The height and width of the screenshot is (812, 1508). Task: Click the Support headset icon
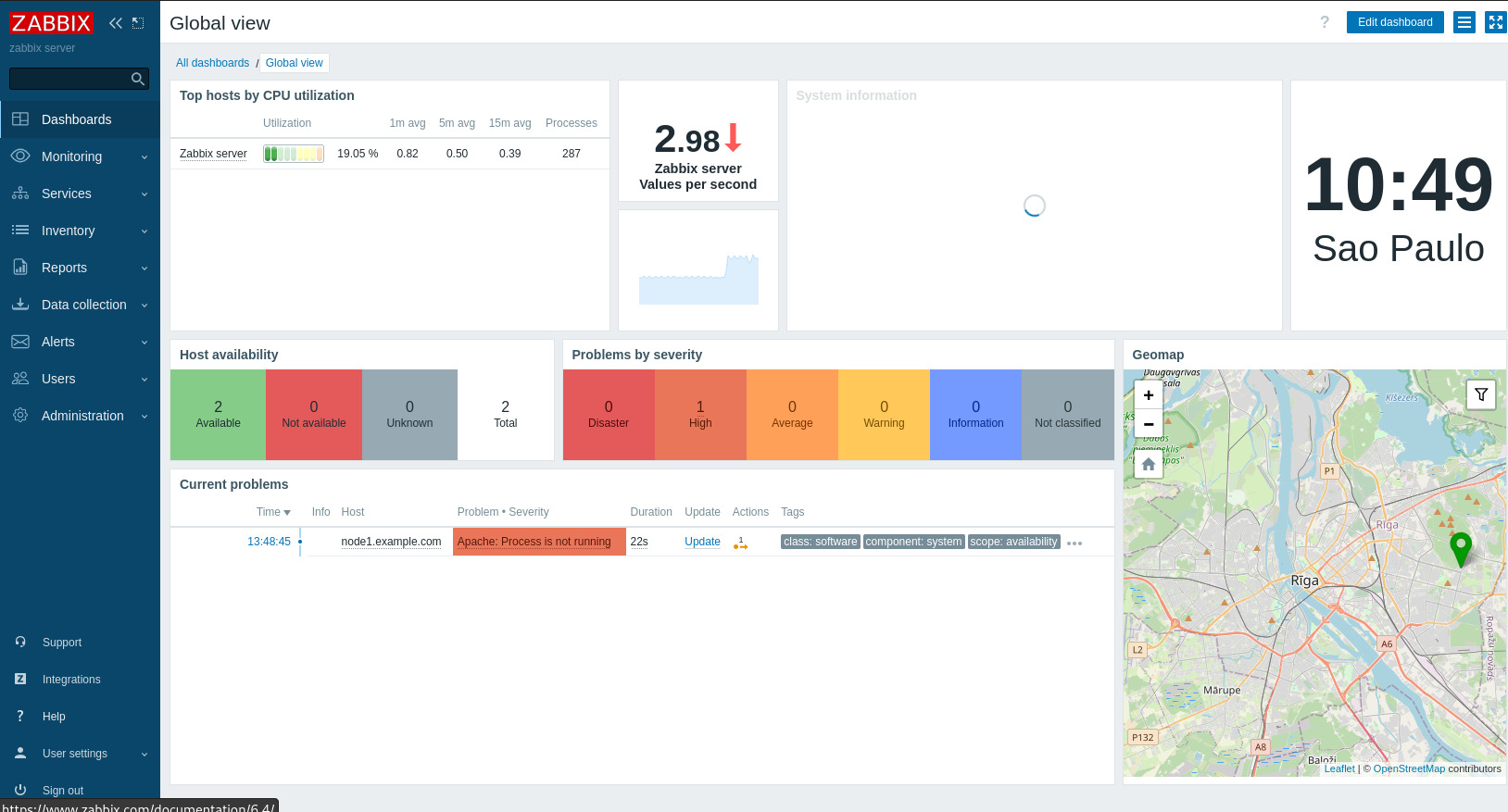pos(20,642)
